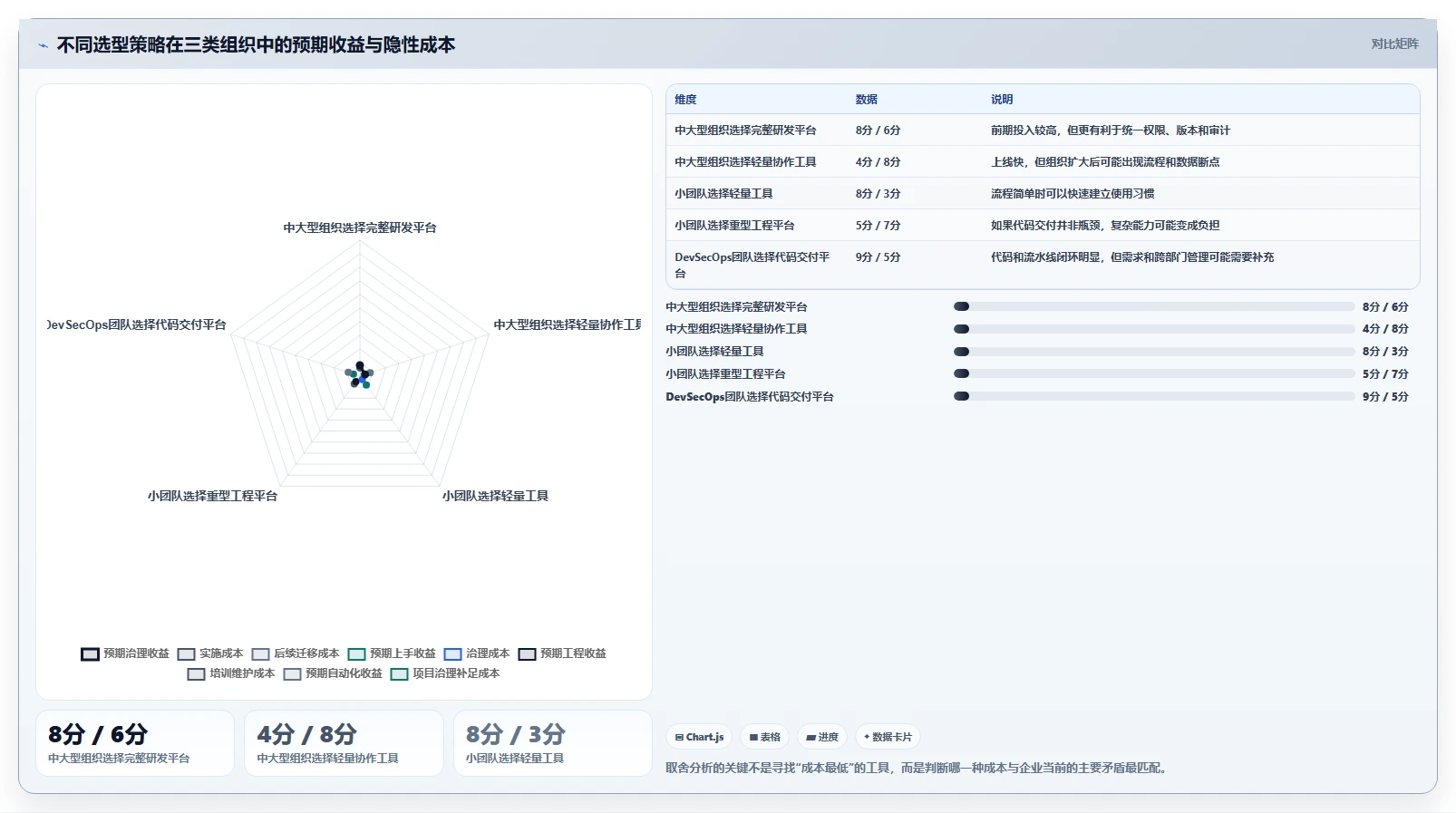1456x813 pixels.
Task: Hide the 治理成本 legend dataset
Action: (x=477, y=653)
